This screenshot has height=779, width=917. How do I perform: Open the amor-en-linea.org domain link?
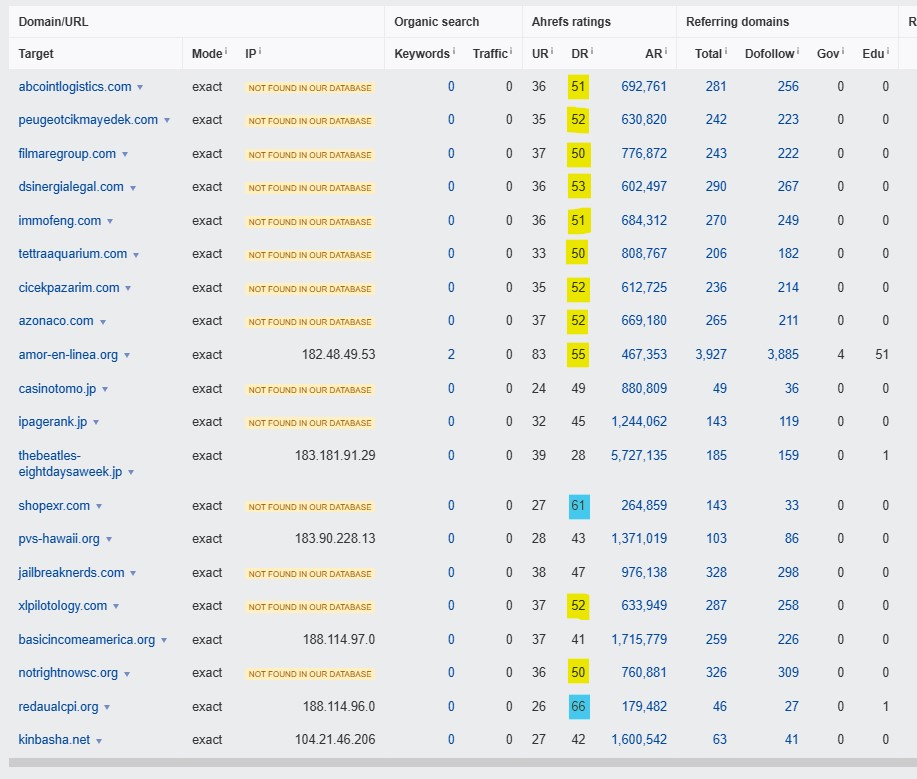68,354
